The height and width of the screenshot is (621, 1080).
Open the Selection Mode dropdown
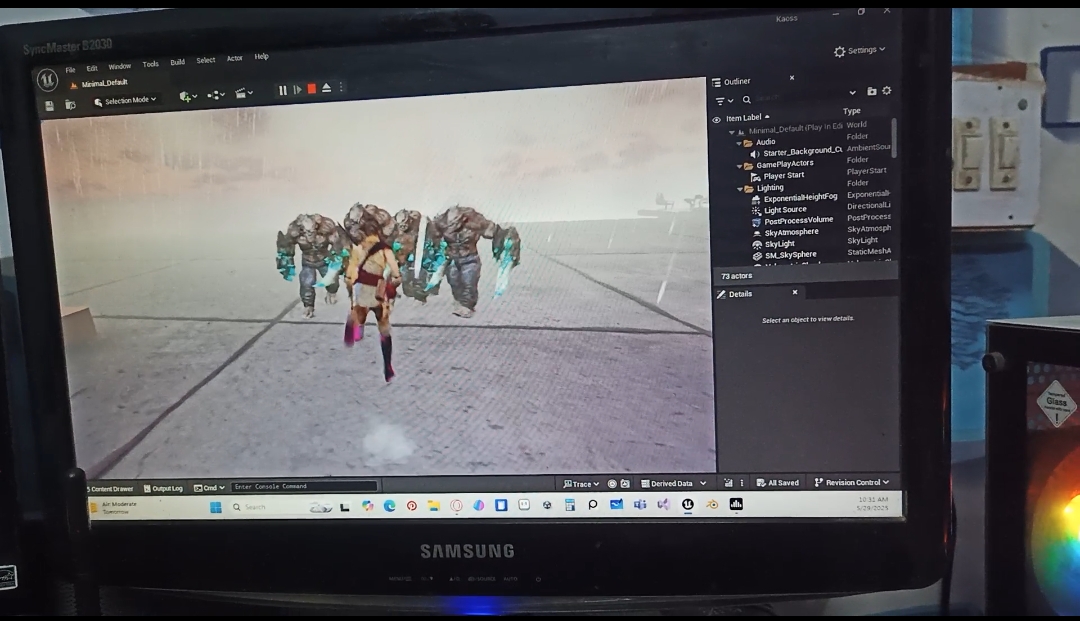pyautogui.click(x=126, y=100)
